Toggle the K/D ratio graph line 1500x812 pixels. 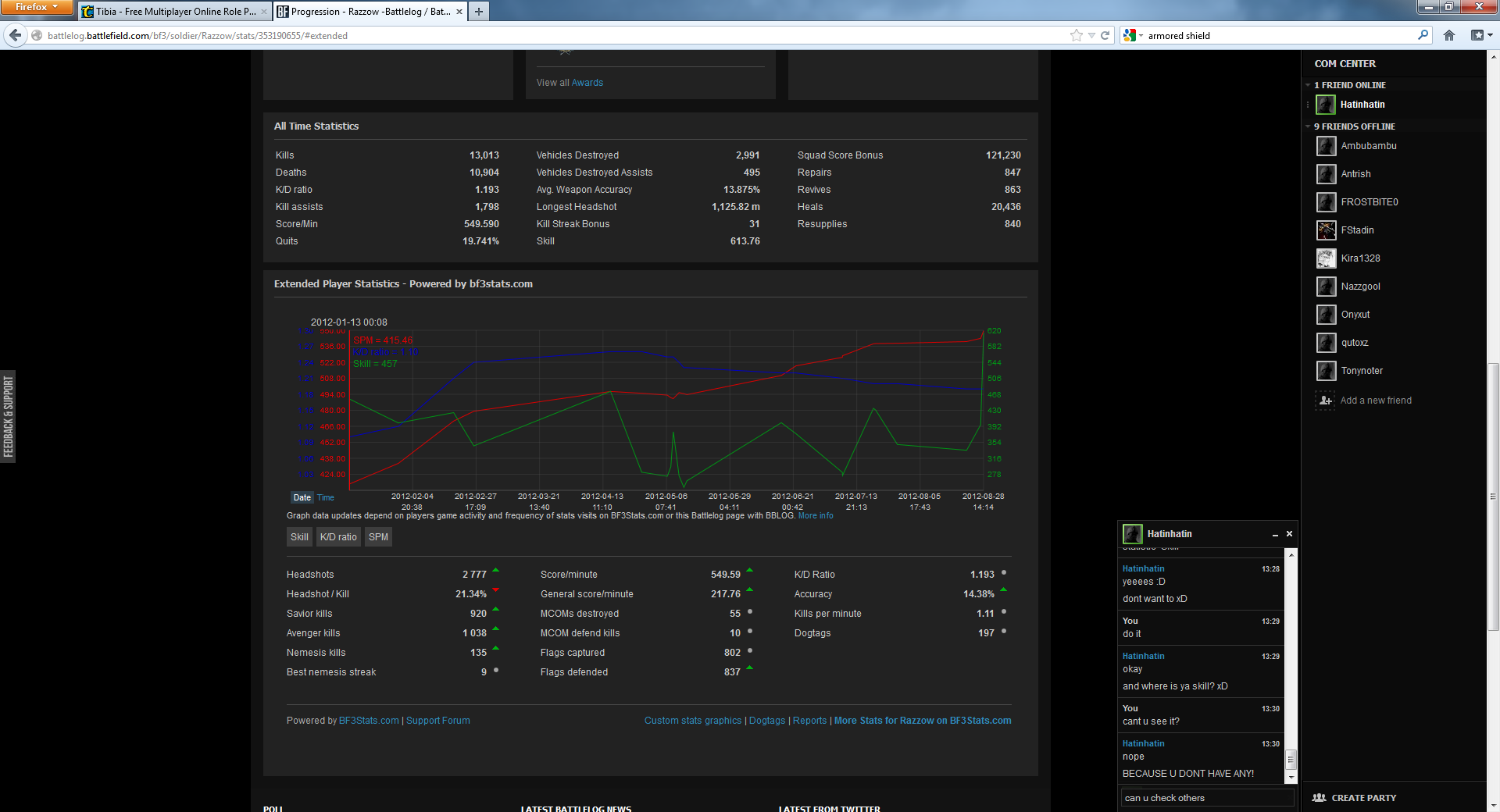[x=338, y=537]
